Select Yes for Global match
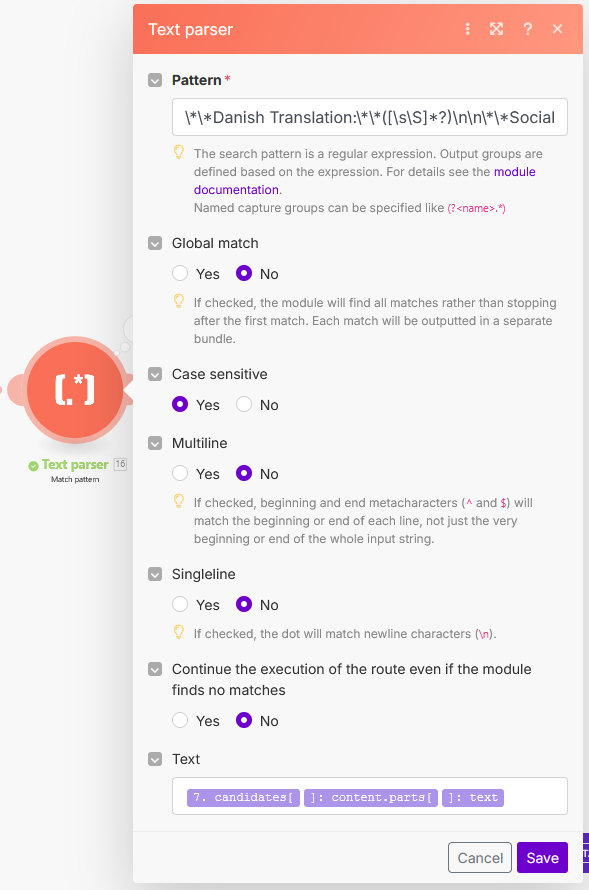 click(x=180, y=273)
